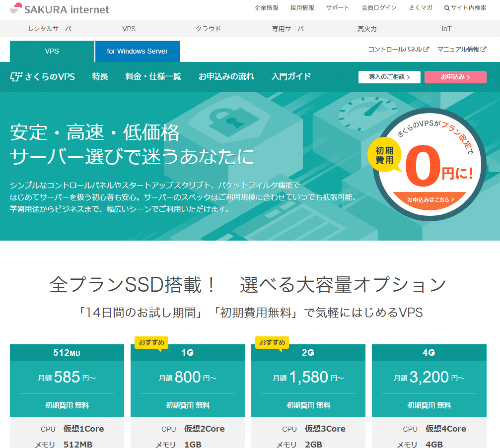This screenshot has height=448, width=500.
Task: Select IoT in main menu
Action: pos(446,29)
